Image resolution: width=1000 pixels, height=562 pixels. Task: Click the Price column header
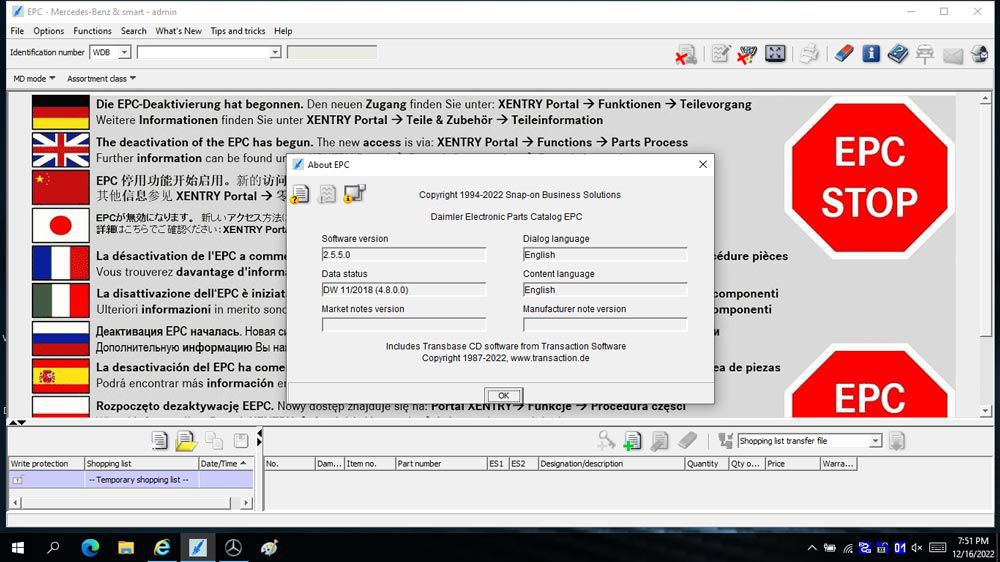(x=792, y=464)
